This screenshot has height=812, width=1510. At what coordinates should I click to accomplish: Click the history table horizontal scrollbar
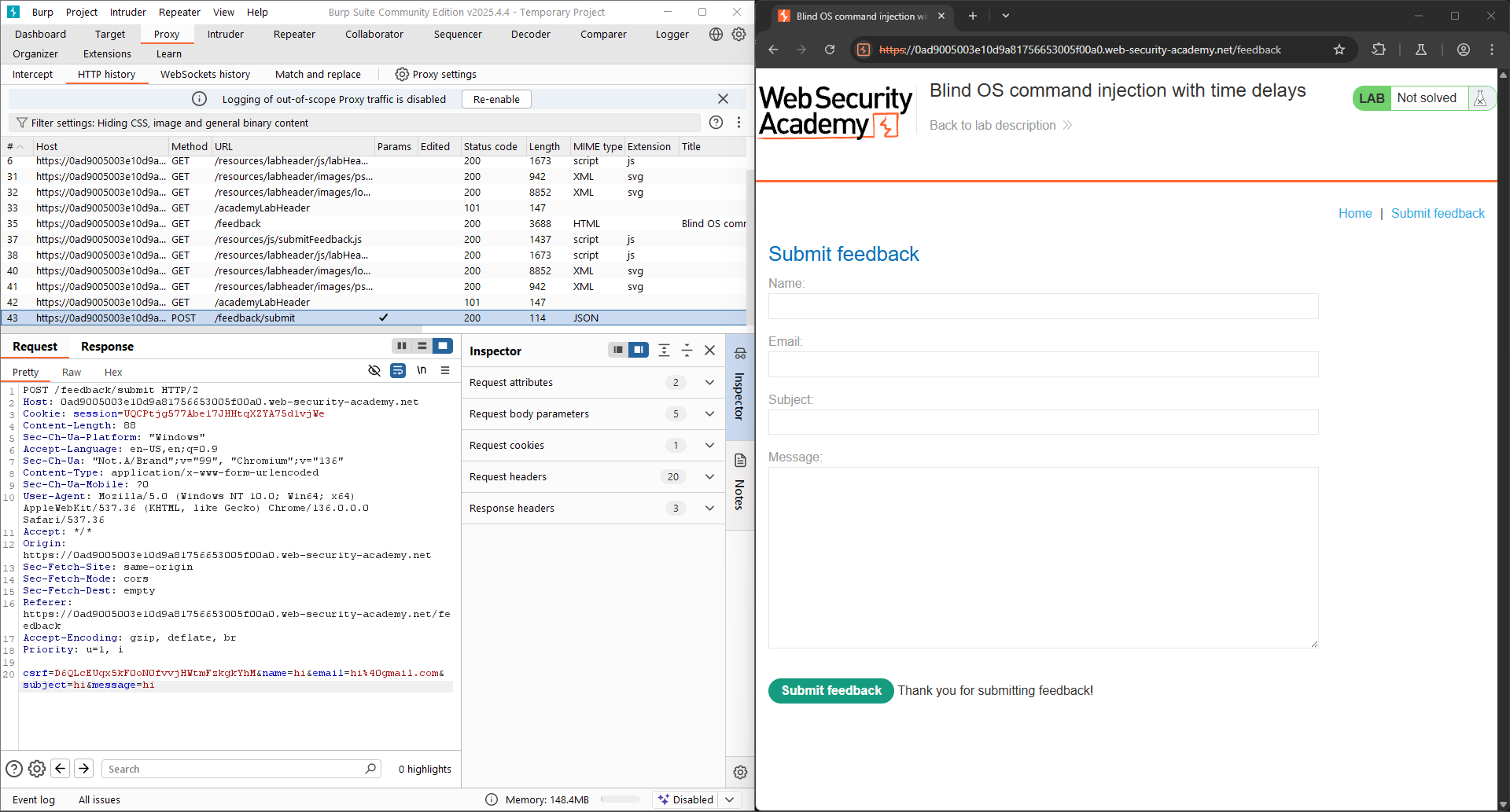click(212, 329)
